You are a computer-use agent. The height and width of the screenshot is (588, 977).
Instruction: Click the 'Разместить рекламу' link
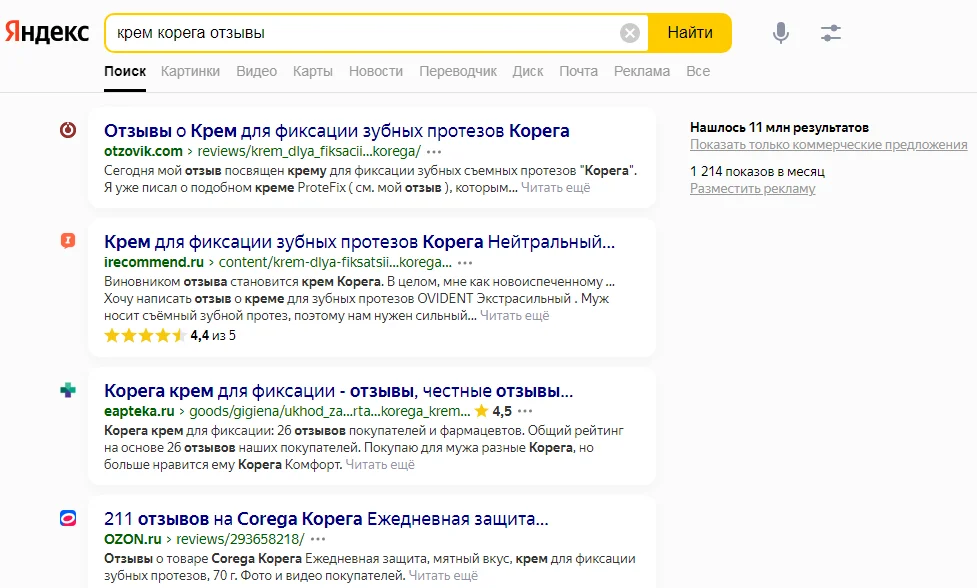click(x=752, y=189)
